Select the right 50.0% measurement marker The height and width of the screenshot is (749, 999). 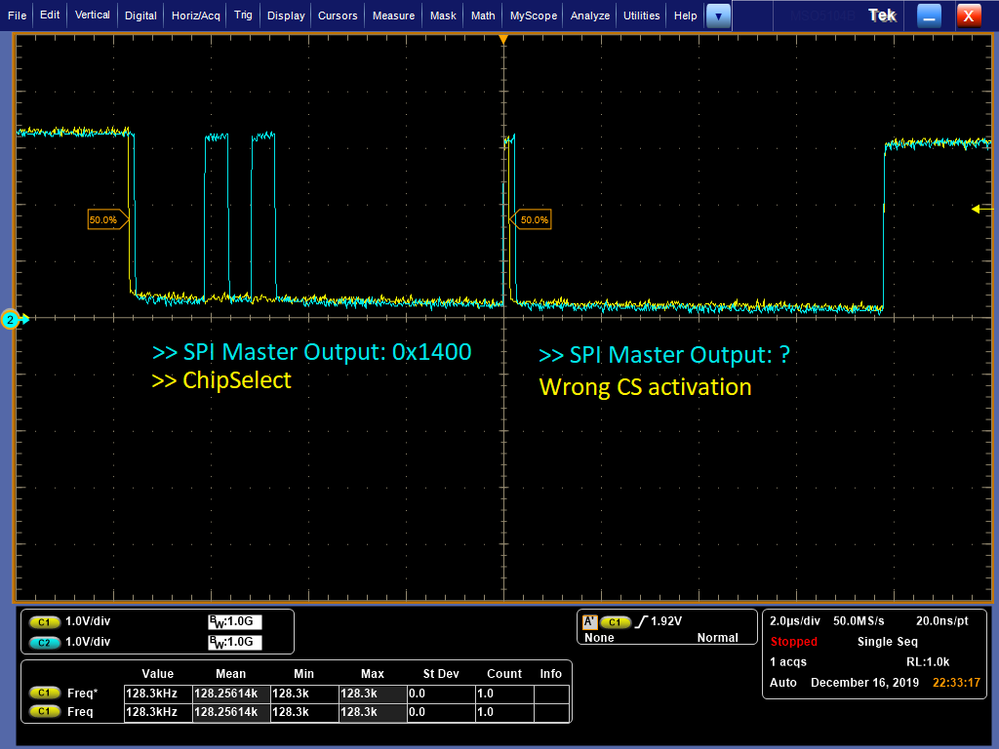click(531, 220)
